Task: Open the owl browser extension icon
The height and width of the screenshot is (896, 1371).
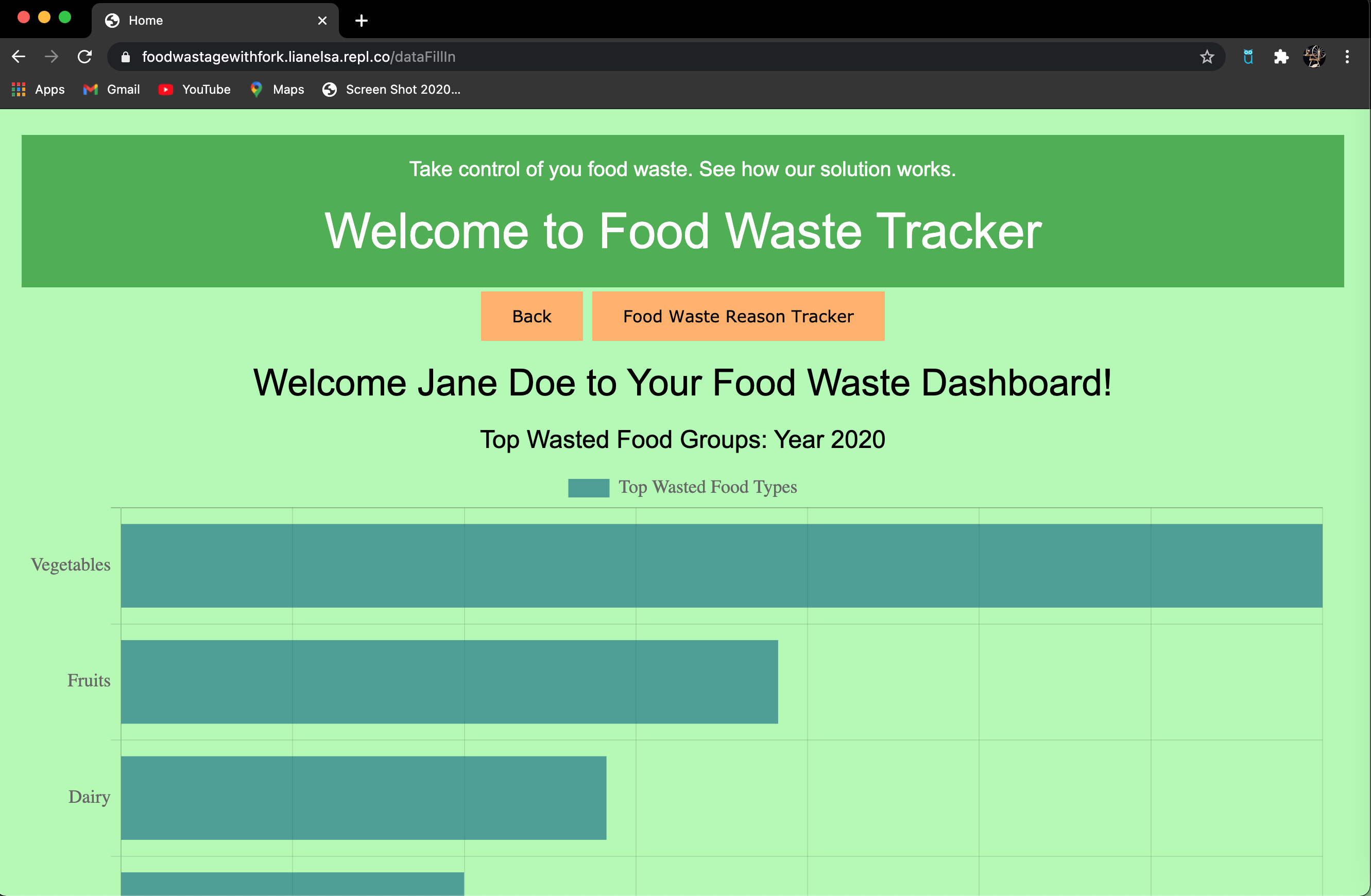Action: pyautogui.click(x=1248, y=57)
